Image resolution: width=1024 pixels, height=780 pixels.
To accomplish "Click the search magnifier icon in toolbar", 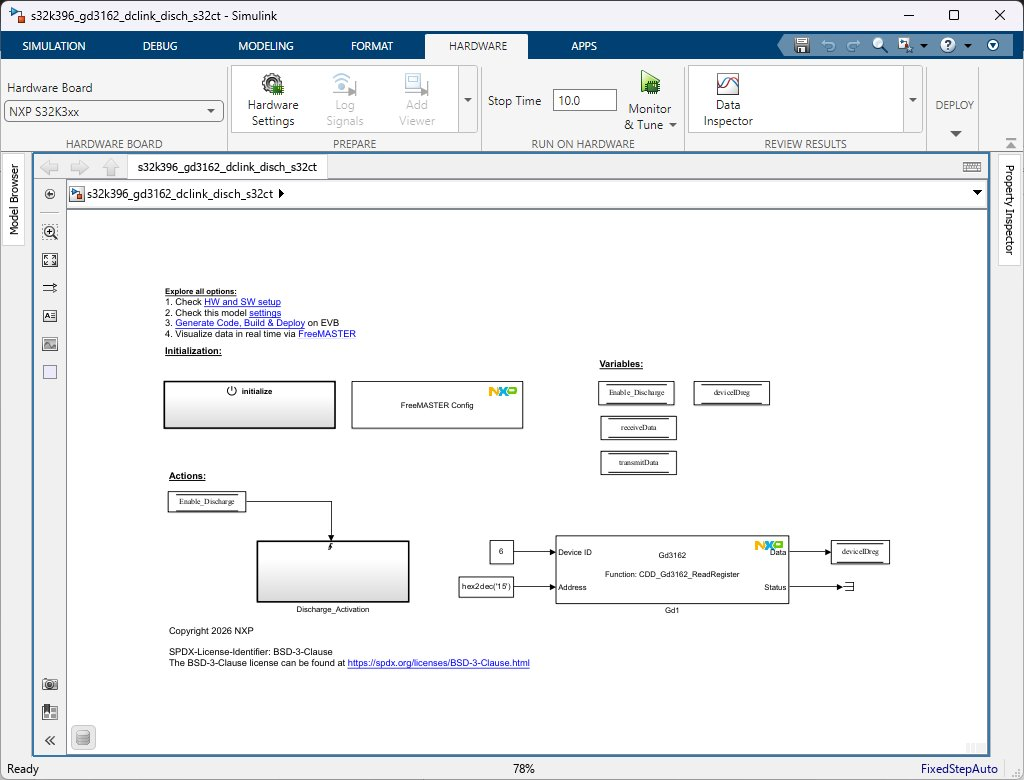I will [x=880, y=45].
